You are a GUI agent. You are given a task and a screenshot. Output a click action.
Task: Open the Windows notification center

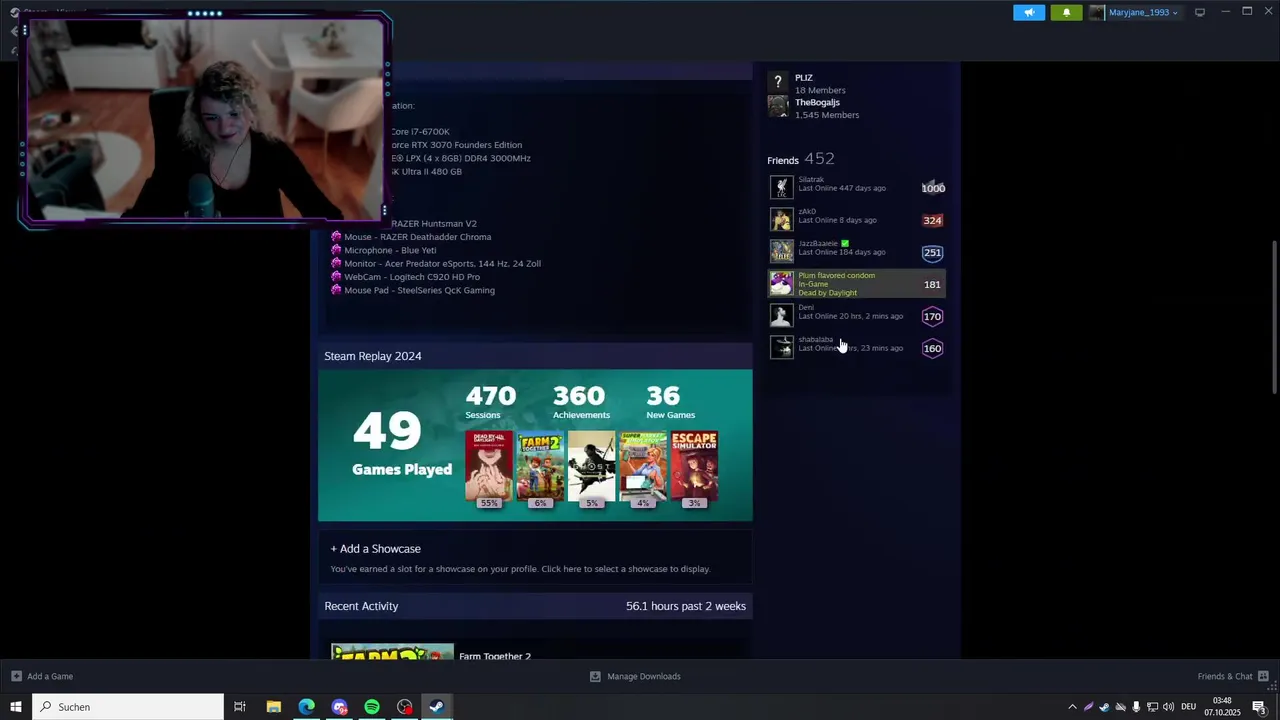1259,707
